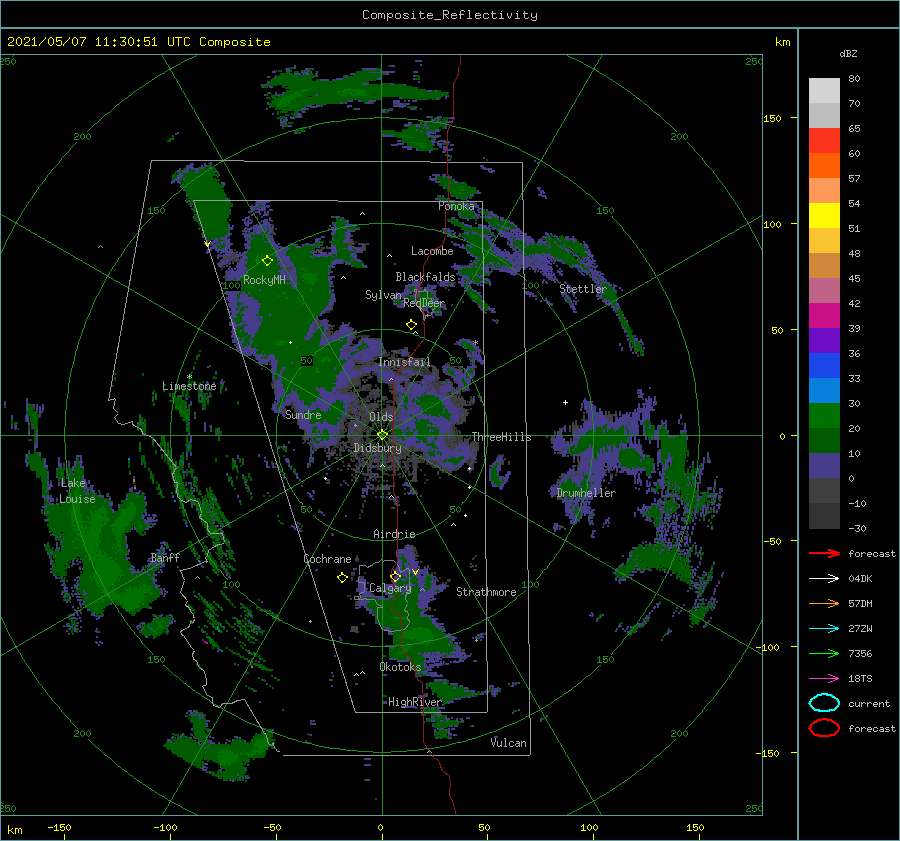
Task: Click the yellow diamond marker above Calgary label
Action: (395, 576)
